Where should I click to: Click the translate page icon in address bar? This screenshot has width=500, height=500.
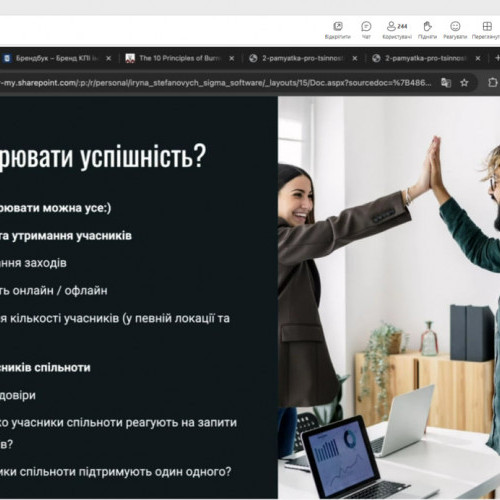coord(446,82)
